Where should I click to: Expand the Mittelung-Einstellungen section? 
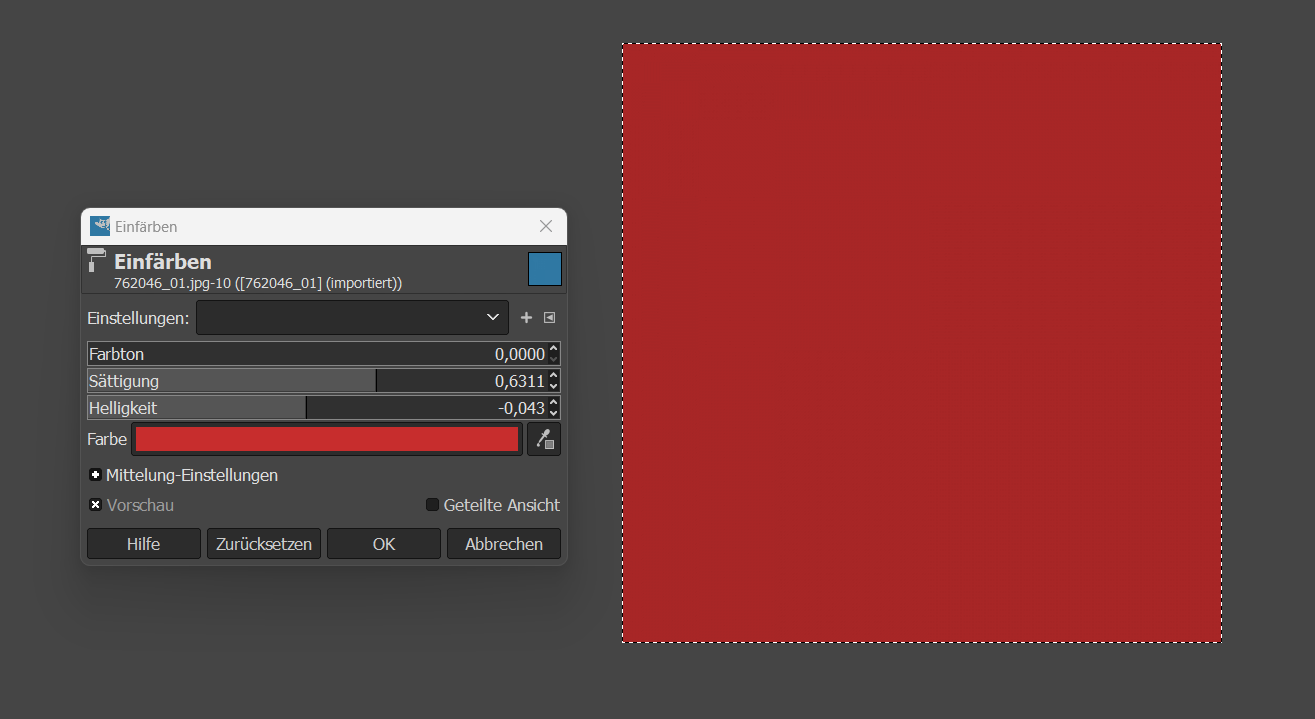(x=95, y=475)
